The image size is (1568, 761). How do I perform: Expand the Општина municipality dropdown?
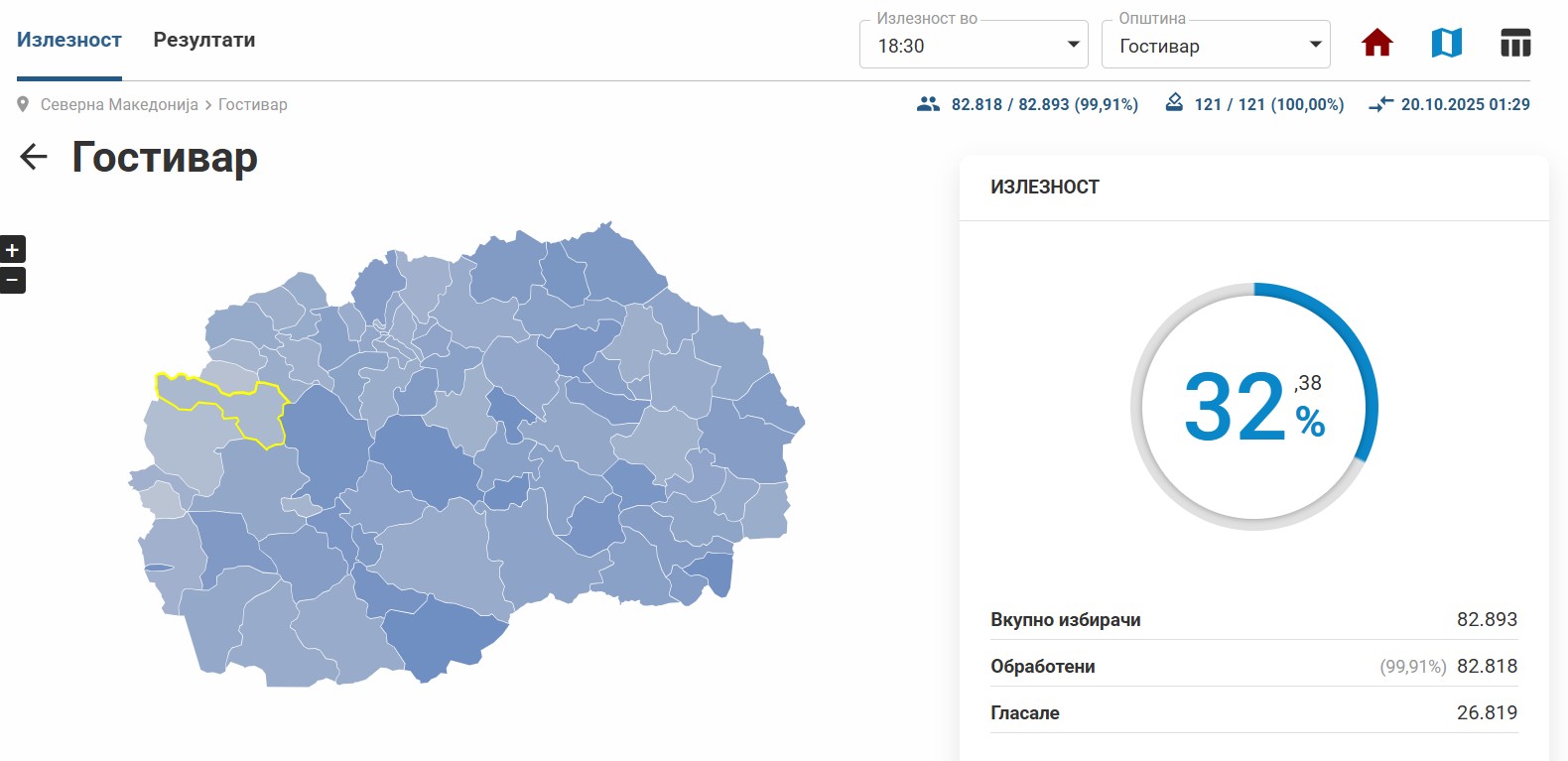[1215, 46]
